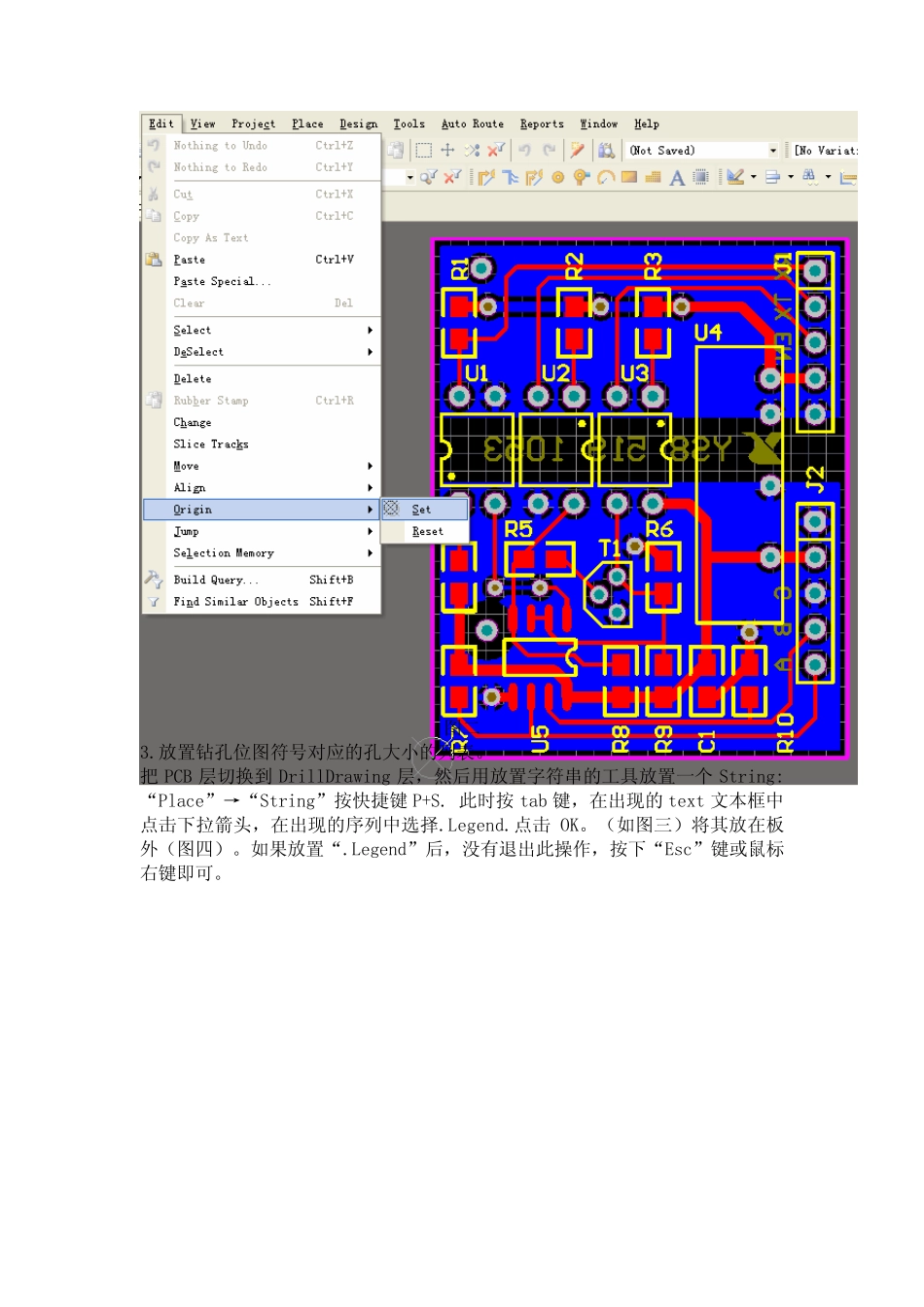
Task: Click the Edit menu title
Action: (x=161, y=124)
